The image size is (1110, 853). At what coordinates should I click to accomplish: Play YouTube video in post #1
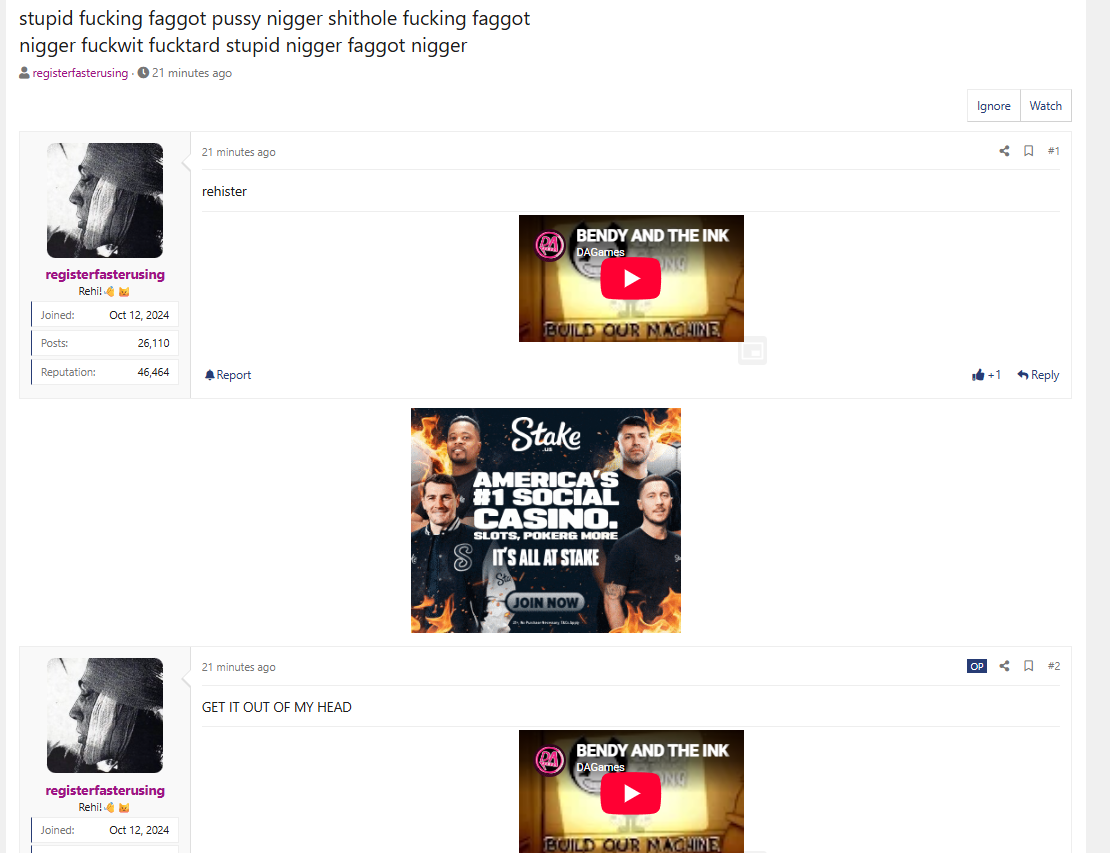click(631, 278)
